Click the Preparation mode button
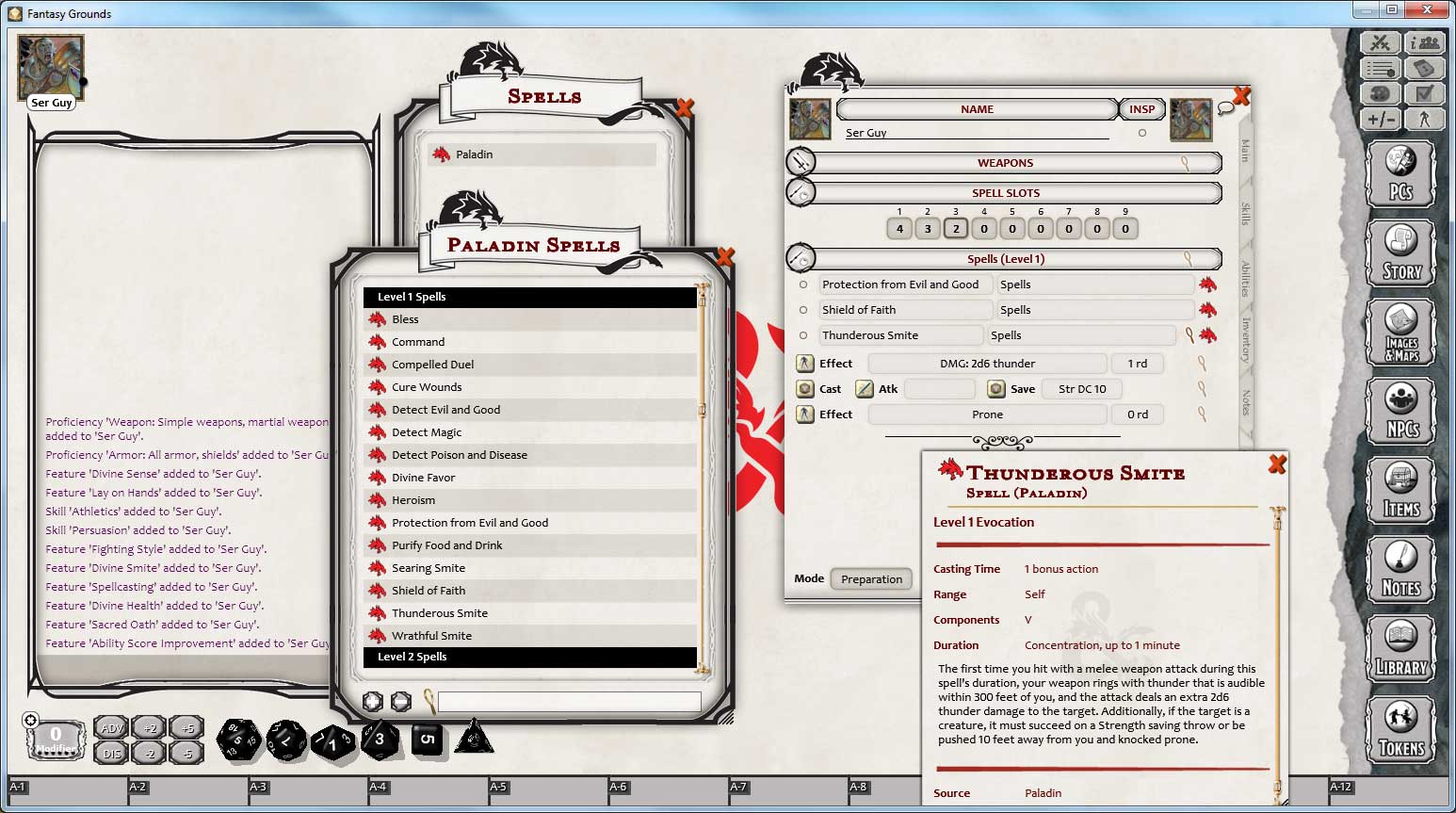The width and height of the screenshot is (1456, 813). coord(870,578)
